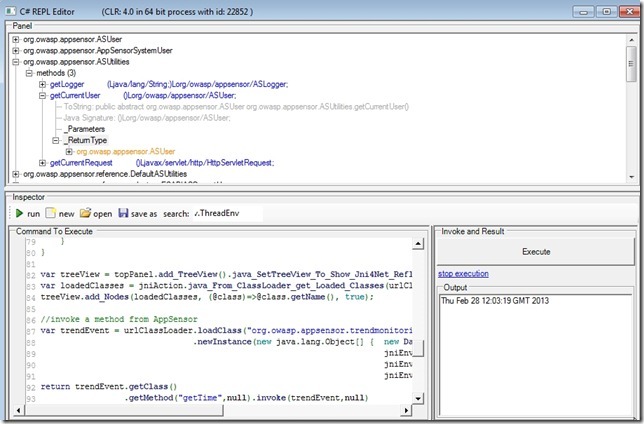Select the _Parameters tree item
Screen dimensions: 644x424
click(86, 129)
